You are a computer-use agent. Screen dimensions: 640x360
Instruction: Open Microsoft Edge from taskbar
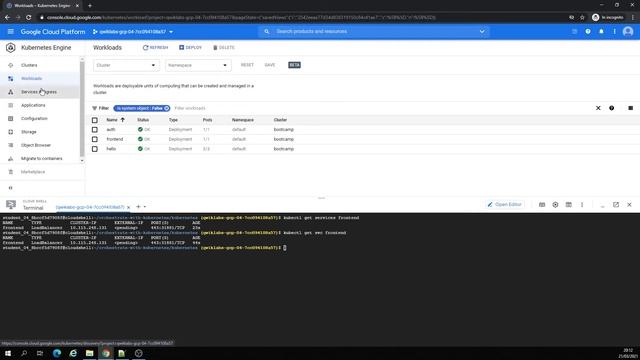(x=57, y=353)
